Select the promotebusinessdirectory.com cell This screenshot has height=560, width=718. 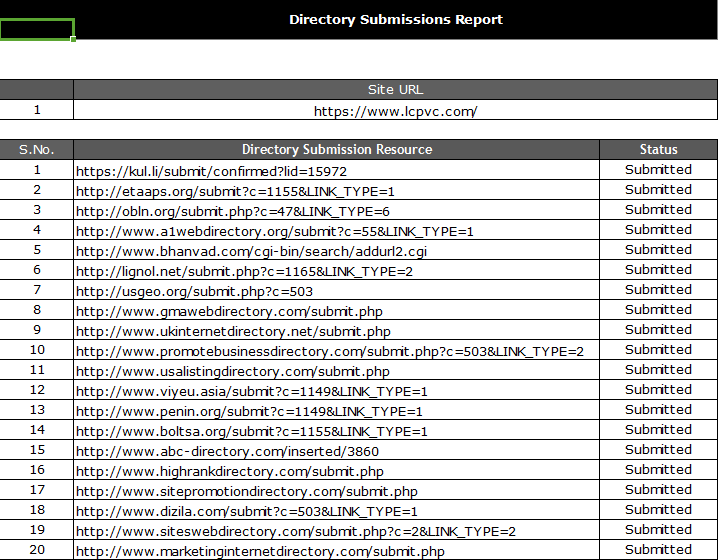(x=337, y=351)
